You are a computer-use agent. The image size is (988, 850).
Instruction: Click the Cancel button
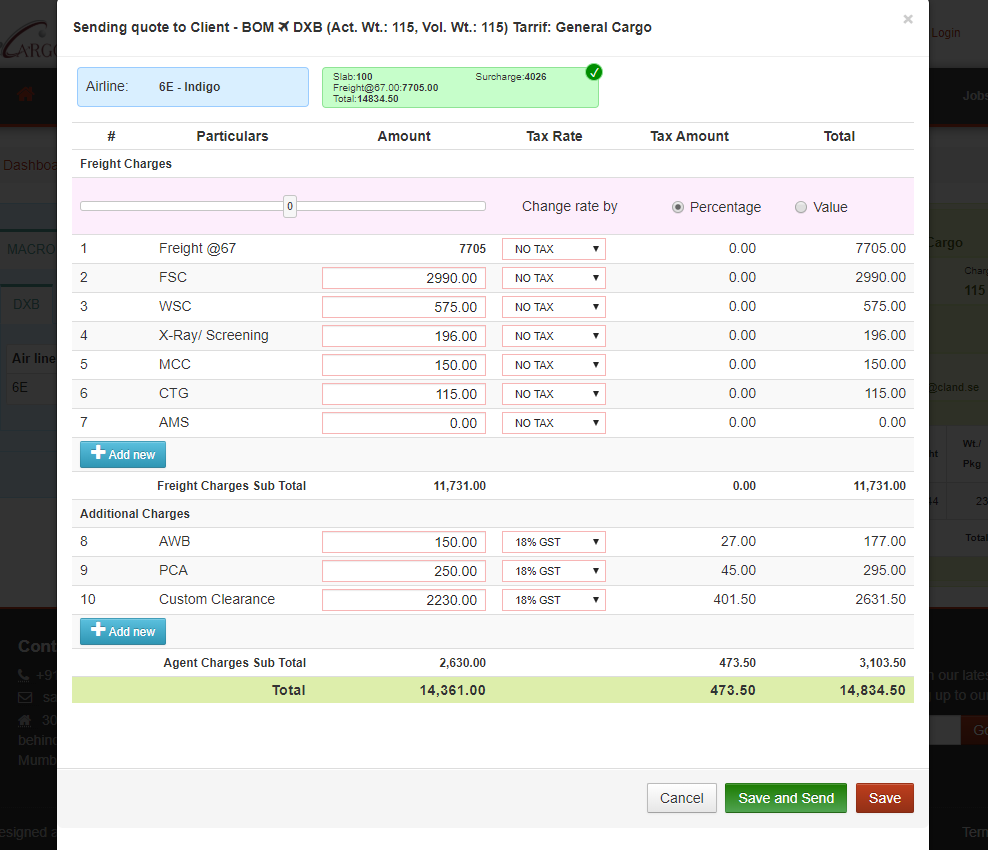(681, 798)
